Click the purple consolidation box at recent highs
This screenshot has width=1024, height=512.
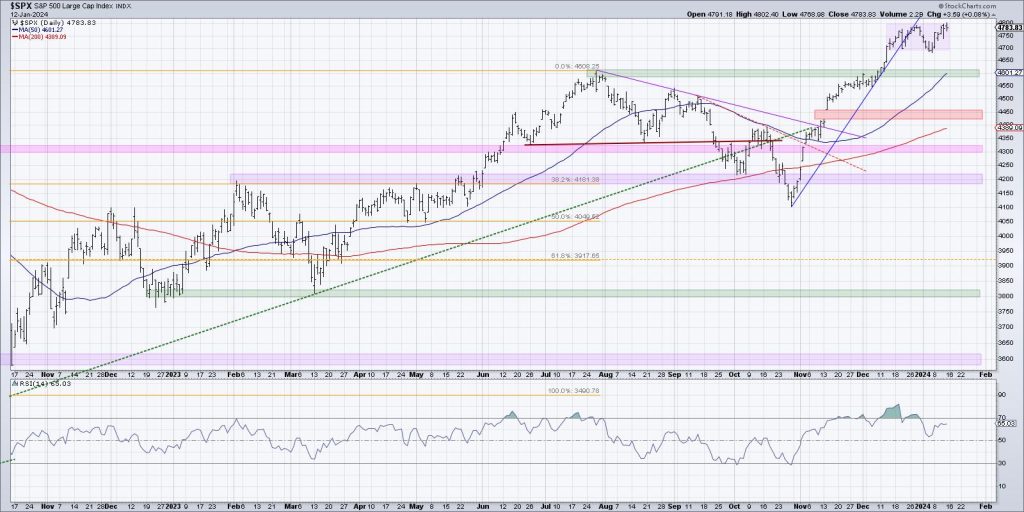(x=915, y=38)
